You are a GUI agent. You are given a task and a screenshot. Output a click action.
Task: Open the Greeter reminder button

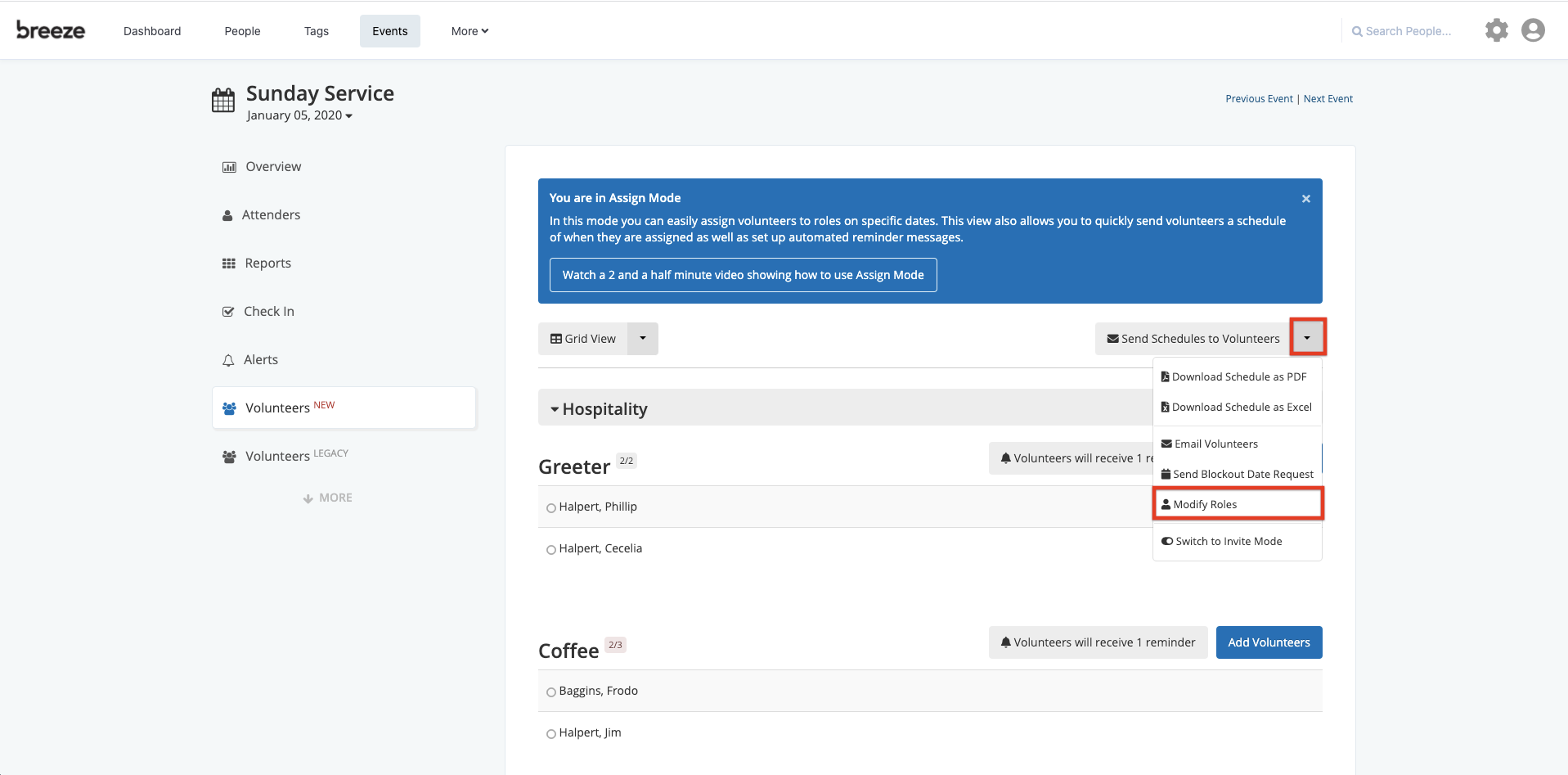(1072, 458)
